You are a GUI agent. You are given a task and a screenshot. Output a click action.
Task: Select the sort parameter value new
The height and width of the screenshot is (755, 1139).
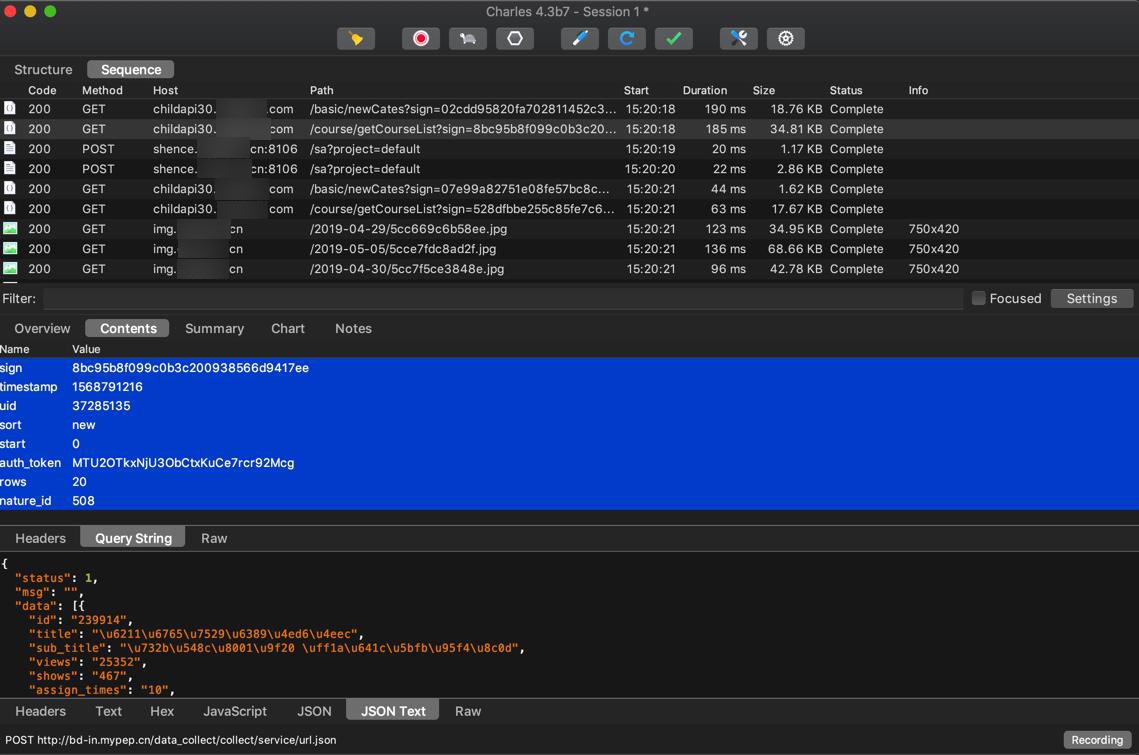(84, 424)
